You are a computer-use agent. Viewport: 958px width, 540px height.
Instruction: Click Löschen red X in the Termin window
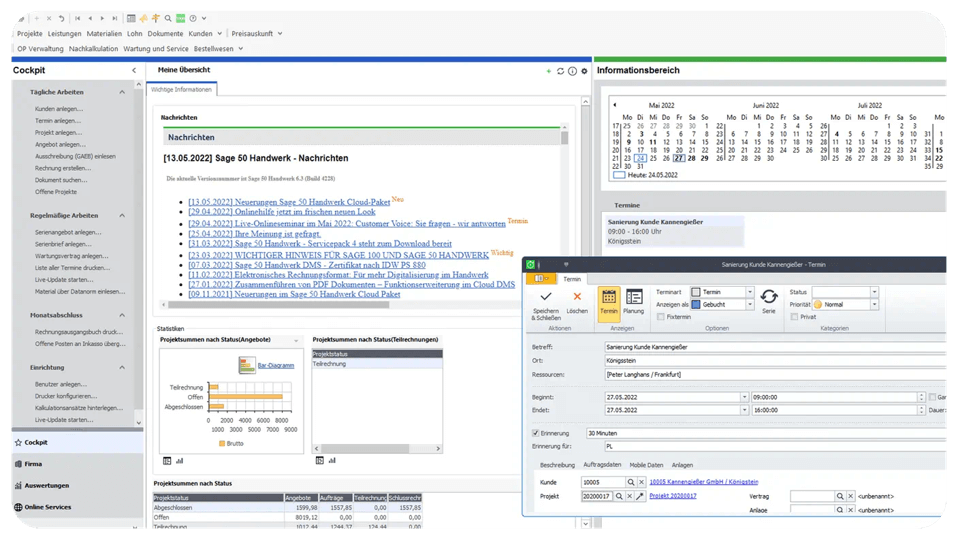(x=577, y=303)
